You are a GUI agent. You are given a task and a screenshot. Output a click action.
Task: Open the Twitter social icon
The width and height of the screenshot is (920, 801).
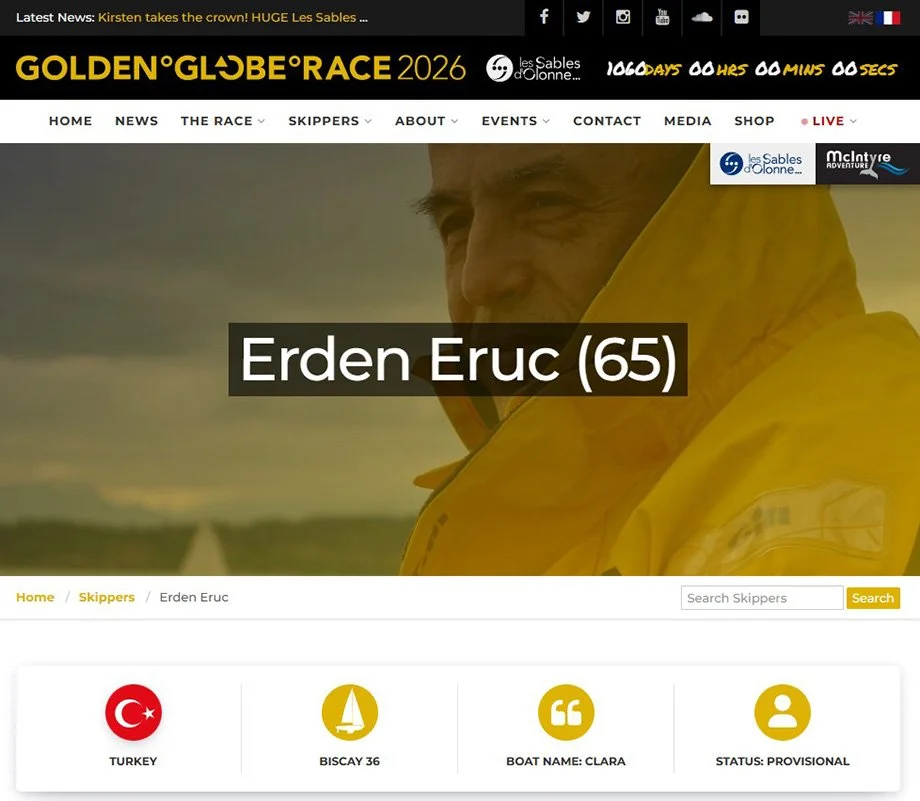pyautogui.click(x=583, y=17)
